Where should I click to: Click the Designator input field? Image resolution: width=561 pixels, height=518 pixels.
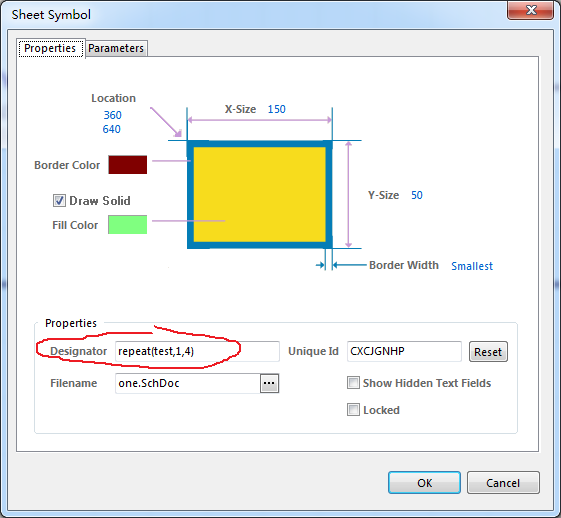(197, 351)
